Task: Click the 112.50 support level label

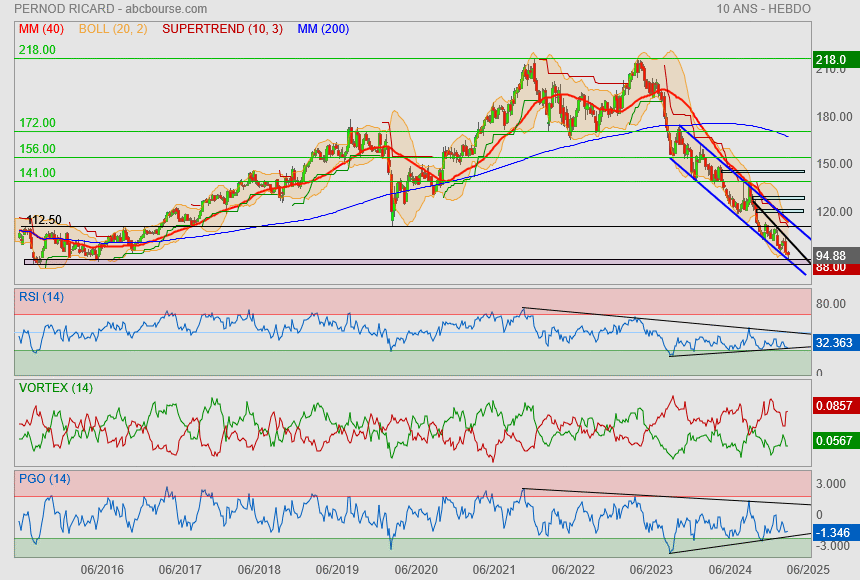Action: point(44,220)
